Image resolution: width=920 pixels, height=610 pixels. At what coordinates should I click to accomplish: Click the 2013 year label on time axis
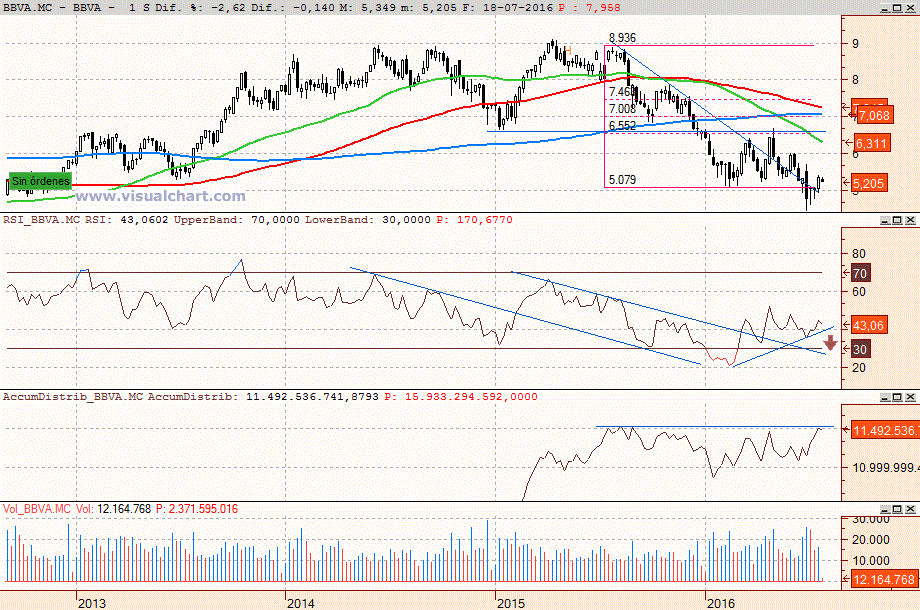(x=92, y=603)
